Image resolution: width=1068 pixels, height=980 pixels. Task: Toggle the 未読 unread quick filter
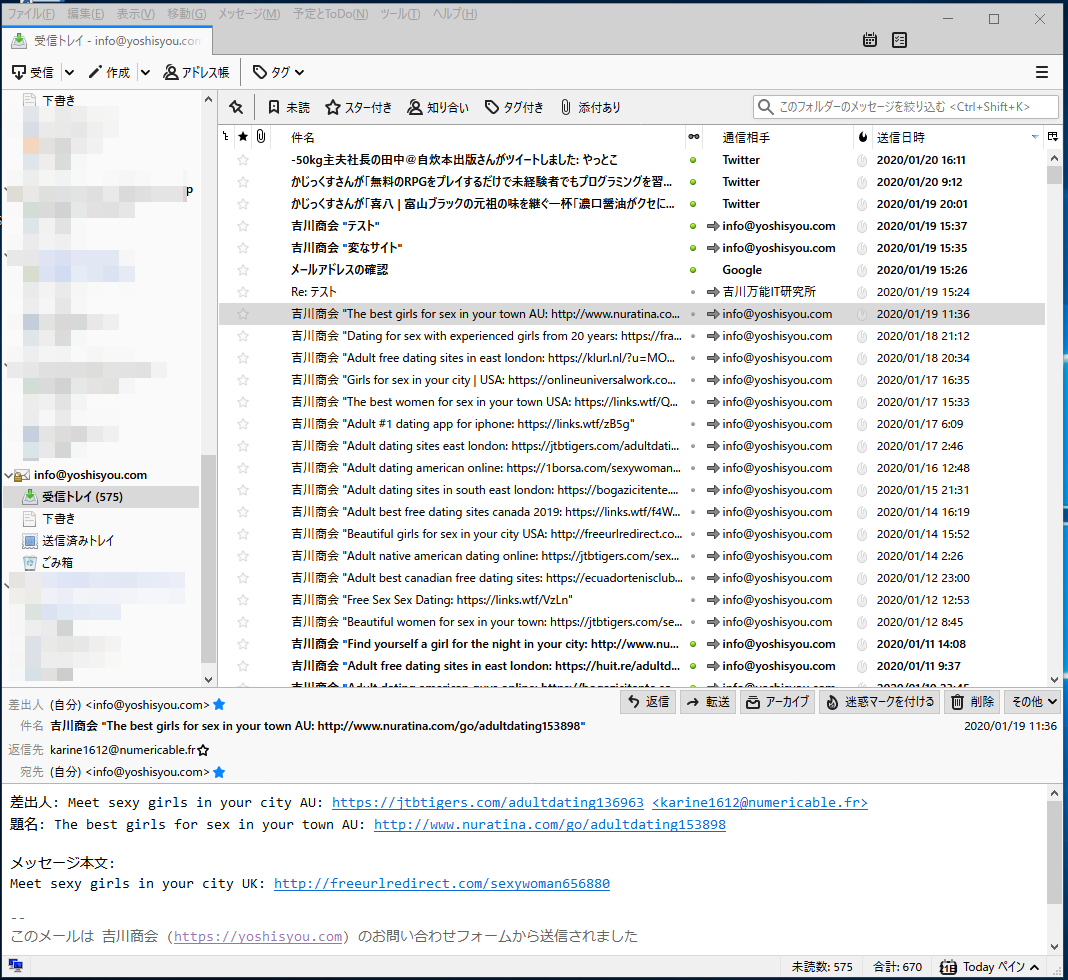[x=288, y=107]
